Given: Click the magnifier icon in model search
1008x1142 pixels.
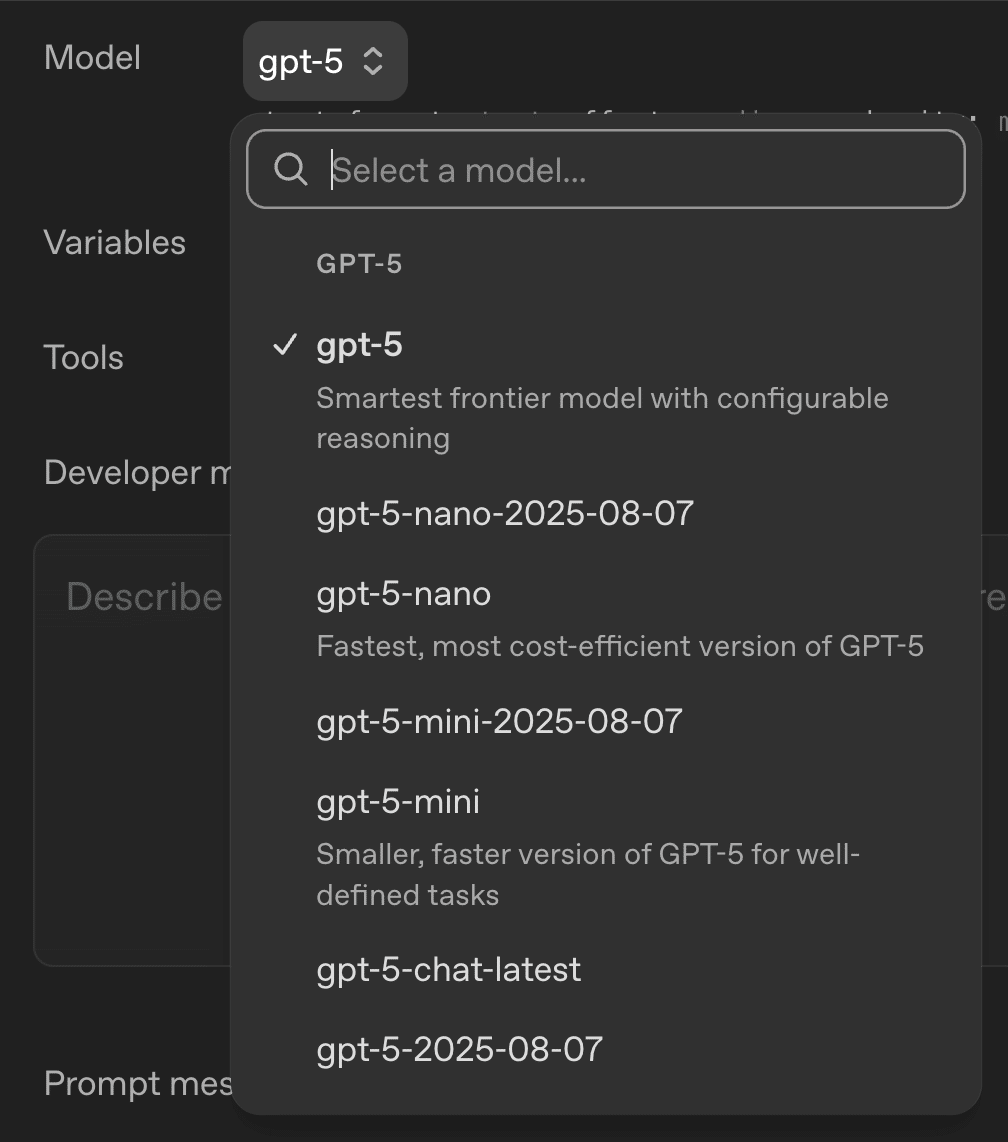Looking at the screenshot, I should (x=290, y=170).
